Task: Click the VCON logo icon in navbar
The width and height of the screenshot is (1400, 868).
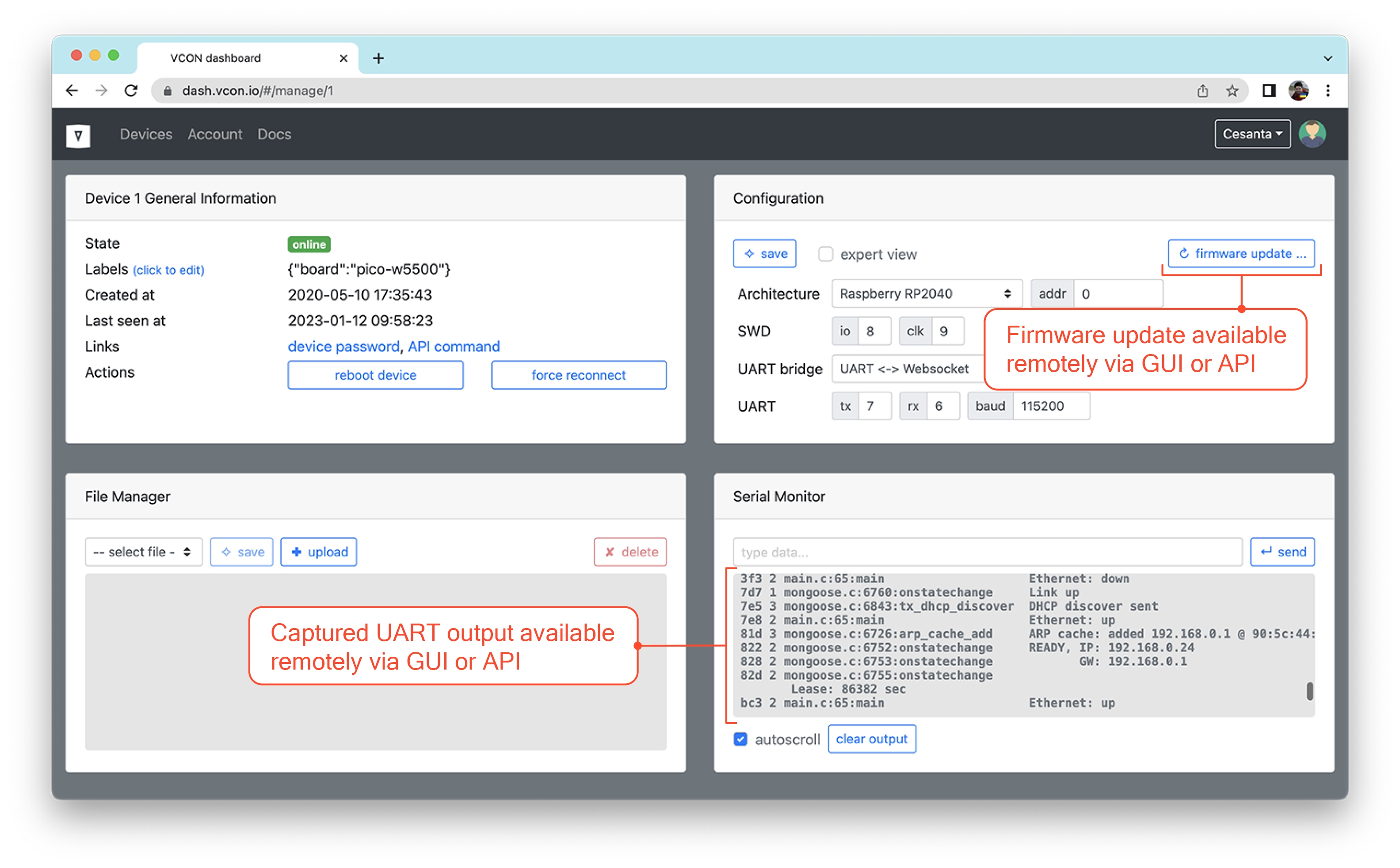Action: point(78,136)
